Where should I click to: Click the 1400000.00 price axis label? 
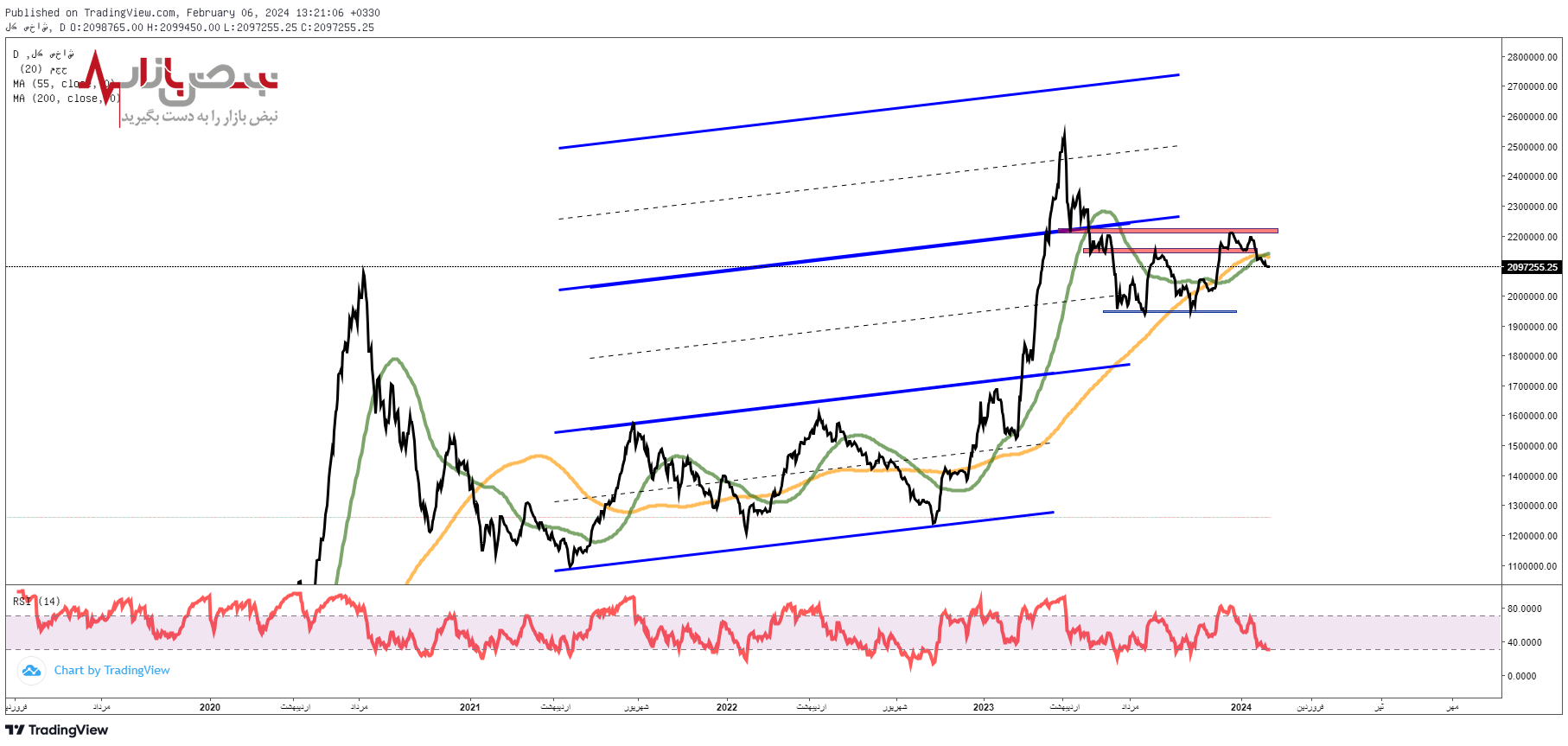click(1532, 476)
